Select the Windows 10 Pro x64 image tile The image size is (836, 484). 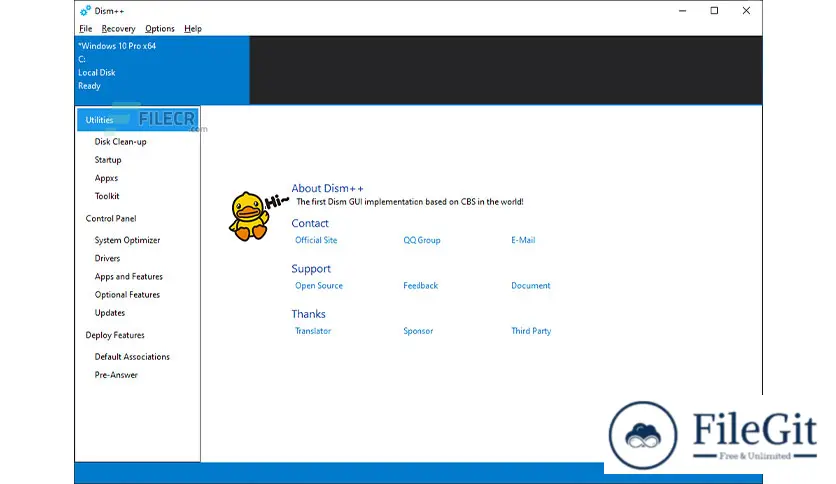[x=162, y=70]
